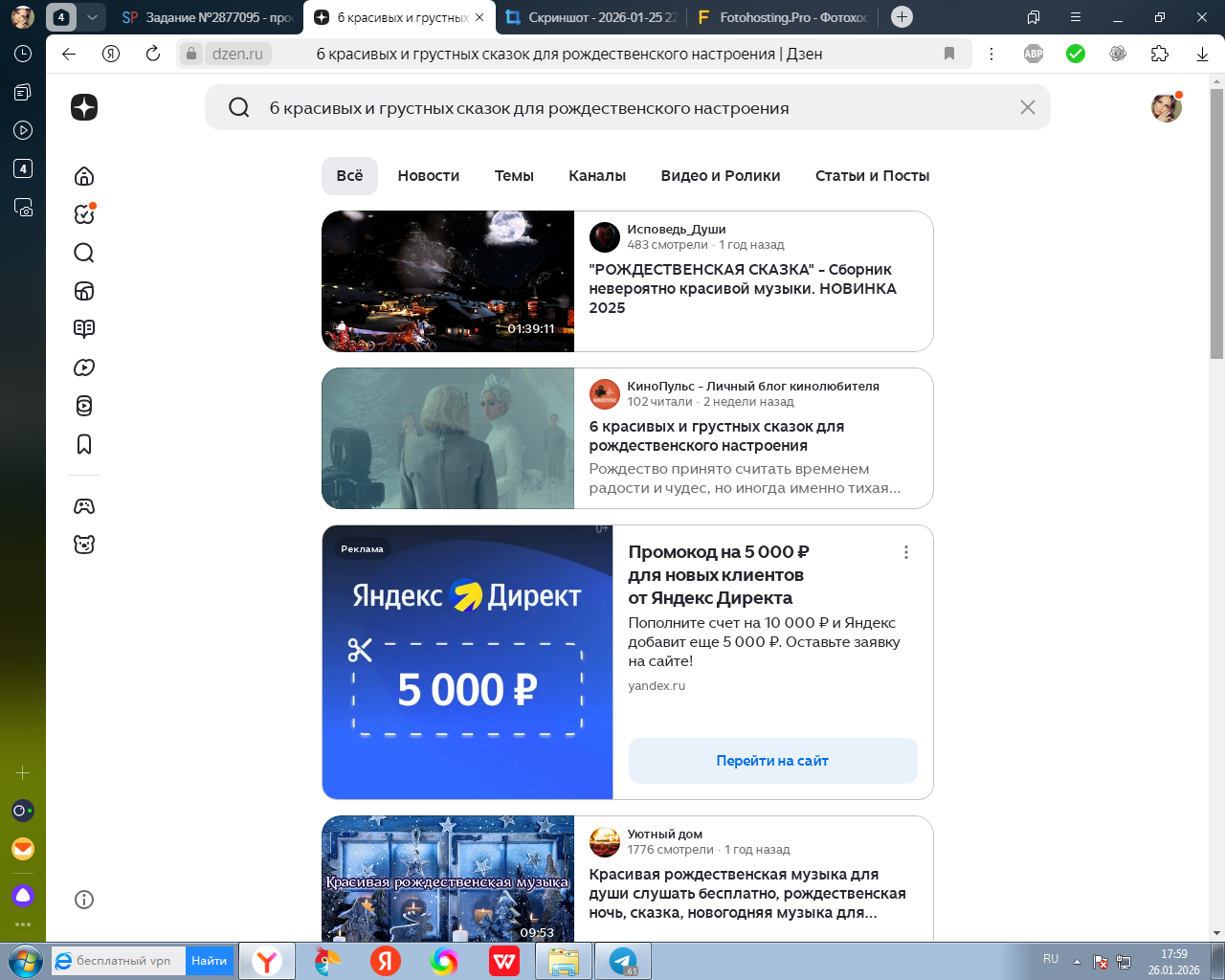Add a new item with sidebar plus icon
The height and width of the screenshot is (980, 1225).
(23, 772)
